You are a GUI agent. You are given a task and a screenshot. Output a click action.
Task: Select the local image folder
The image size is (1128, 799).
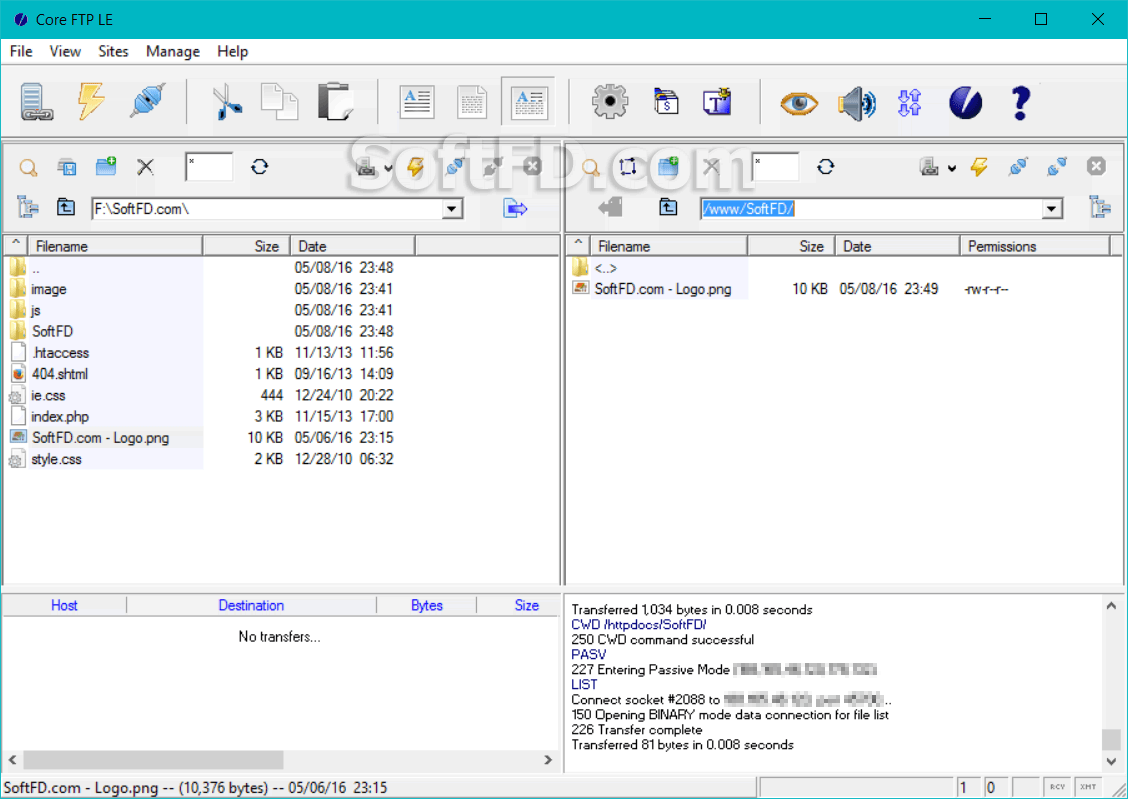[49, 289]
